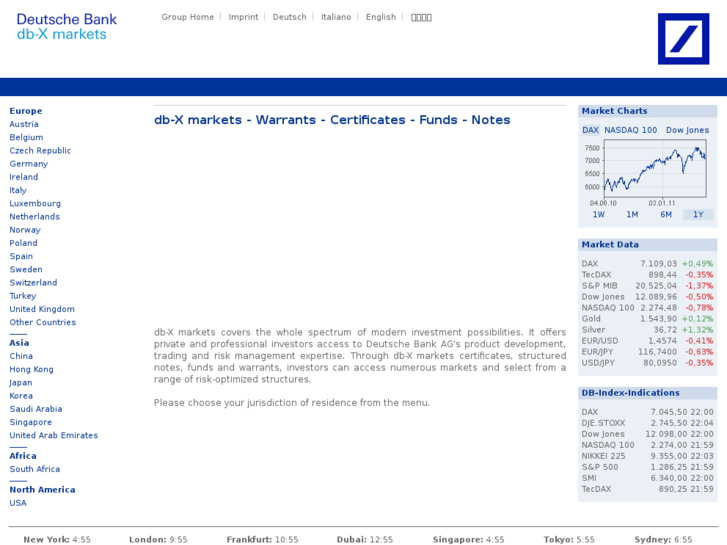Screen dimensions: 727x545
Task: Open USA under North America
Action: [18, 503]
